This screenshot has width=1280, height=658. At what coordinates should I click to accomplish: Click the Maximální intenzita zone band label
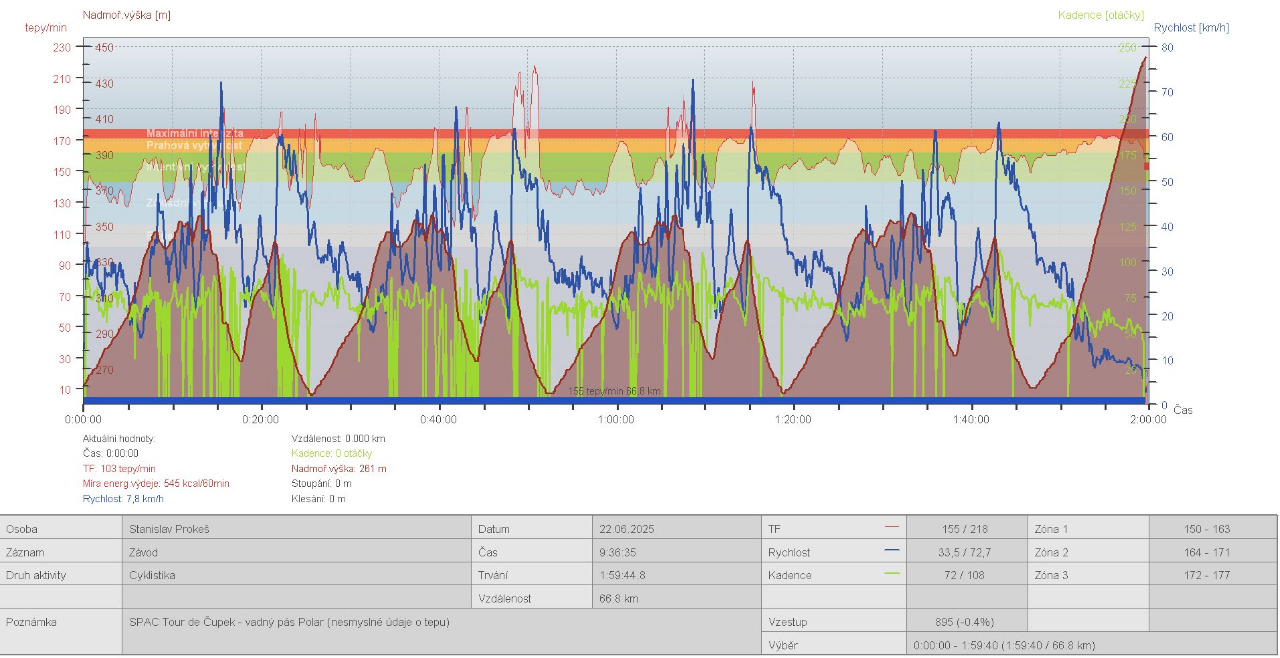click(194, 133)
